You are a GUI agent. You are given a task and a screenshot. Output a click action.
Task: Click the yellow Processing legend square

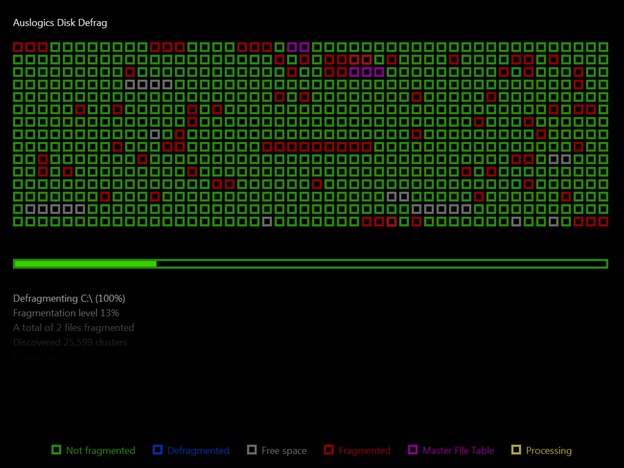(x=516, y=450)
